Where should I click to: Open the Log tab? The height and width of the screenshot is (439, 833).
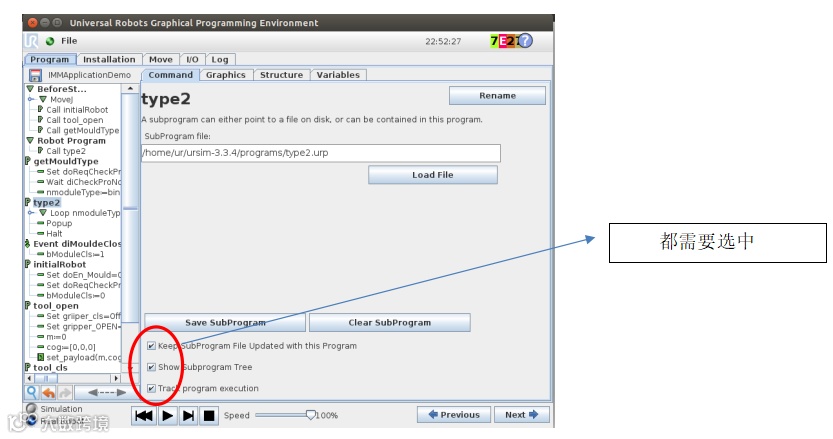219,60
